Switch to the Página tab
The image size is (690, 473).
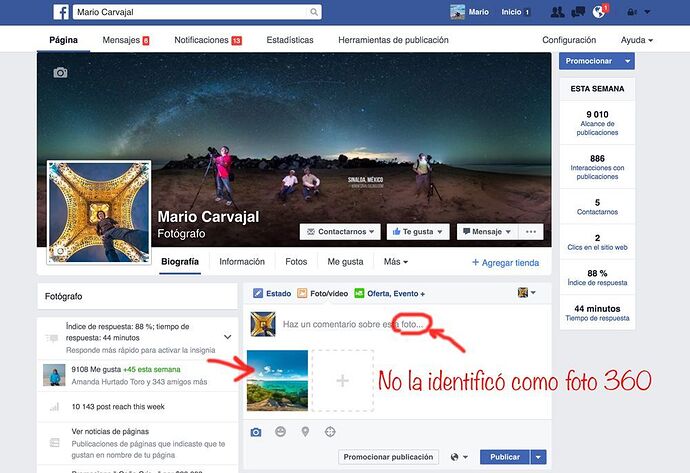pyautogui.click(x=63, y=40)
